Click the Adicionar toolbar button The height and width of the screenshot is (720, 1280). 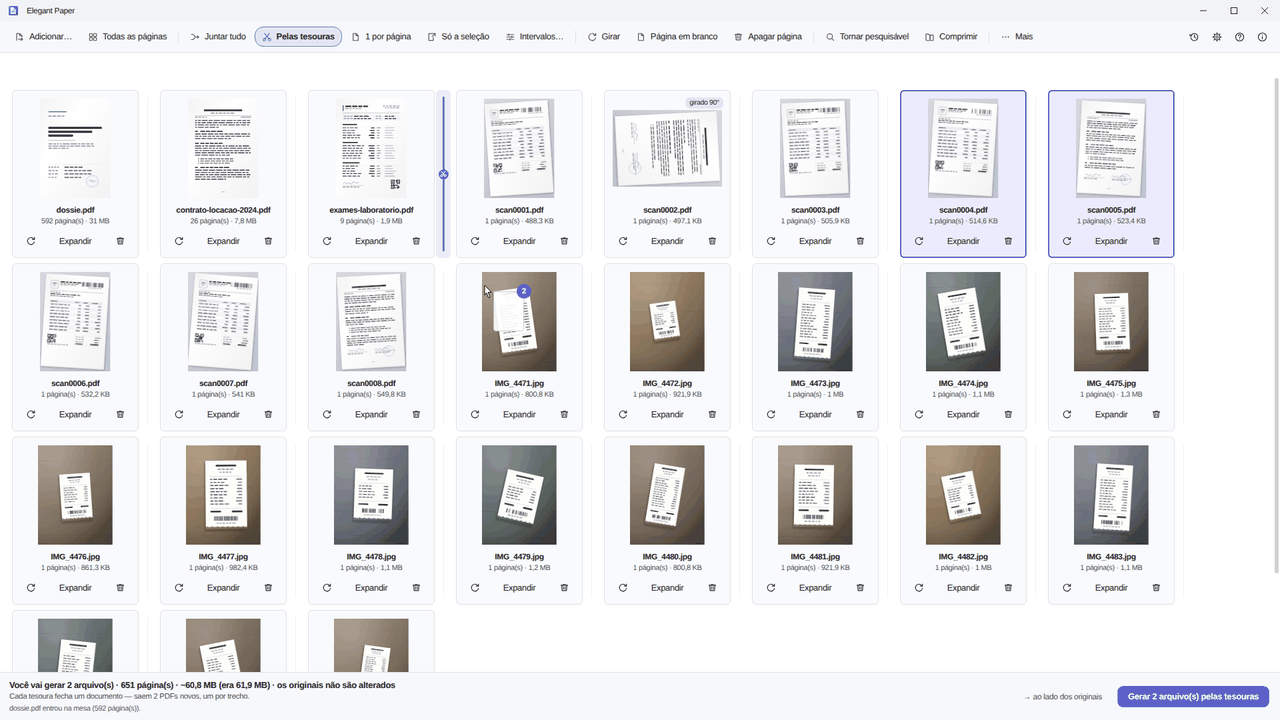pos(44,37)
